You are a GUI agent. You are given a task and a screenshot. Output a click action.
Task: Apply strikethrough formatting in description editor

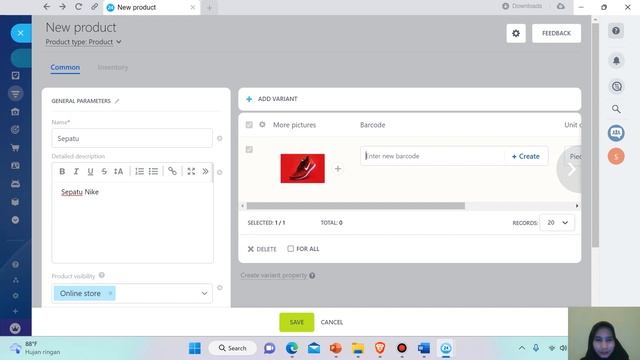point(104,171)
